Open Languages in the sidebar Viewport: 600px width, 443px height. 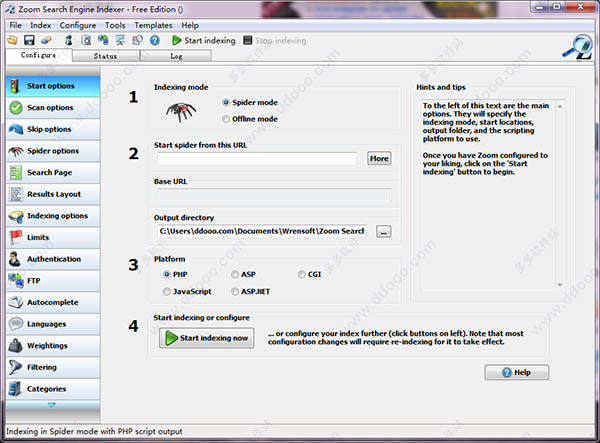pyautogui.click(x=53, y=324)
